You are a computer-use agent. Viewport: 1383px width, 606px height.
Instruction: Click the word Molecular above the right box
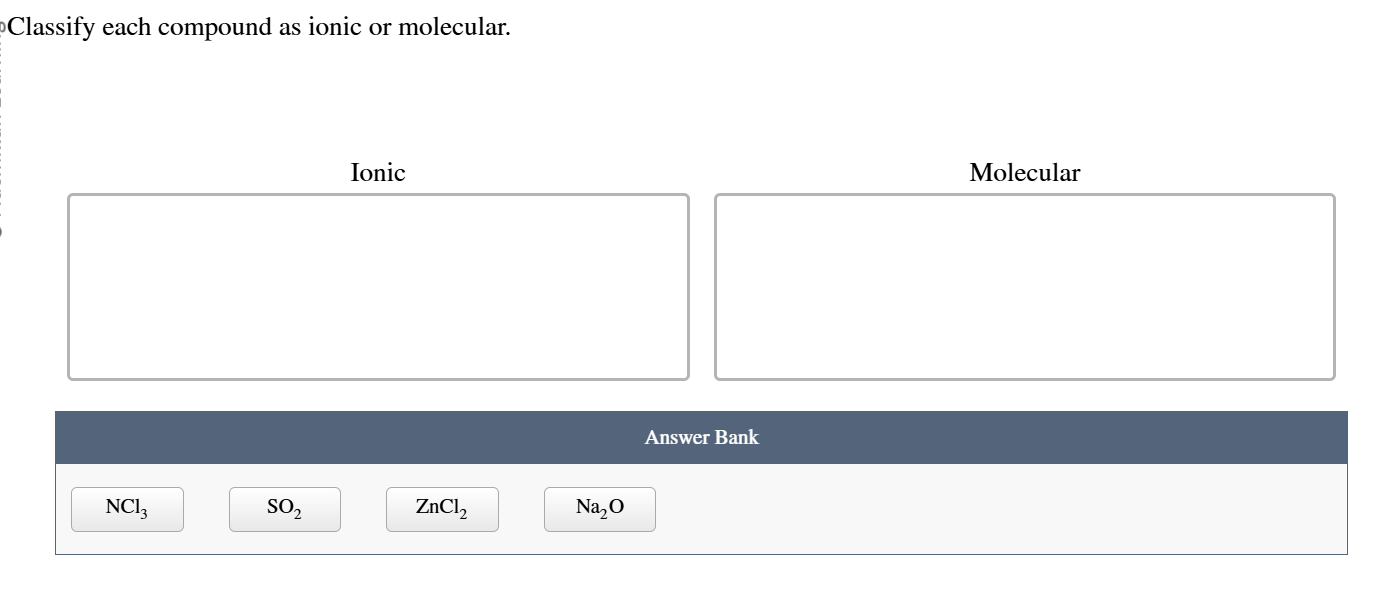pos(1024,172)
